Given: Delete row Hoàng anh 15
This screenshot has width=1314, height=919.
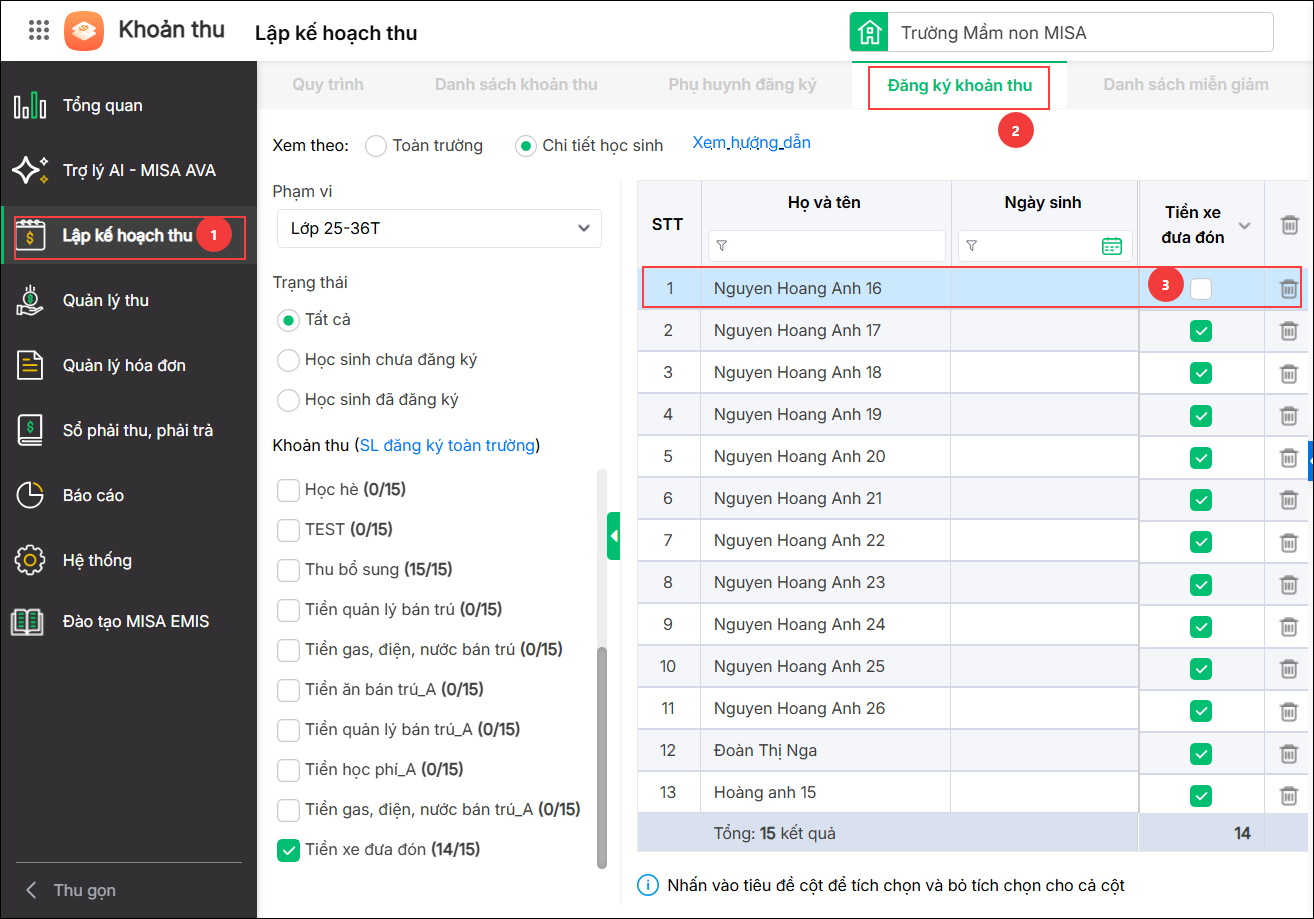Looking at the screenshot, I should (1289, 796).
